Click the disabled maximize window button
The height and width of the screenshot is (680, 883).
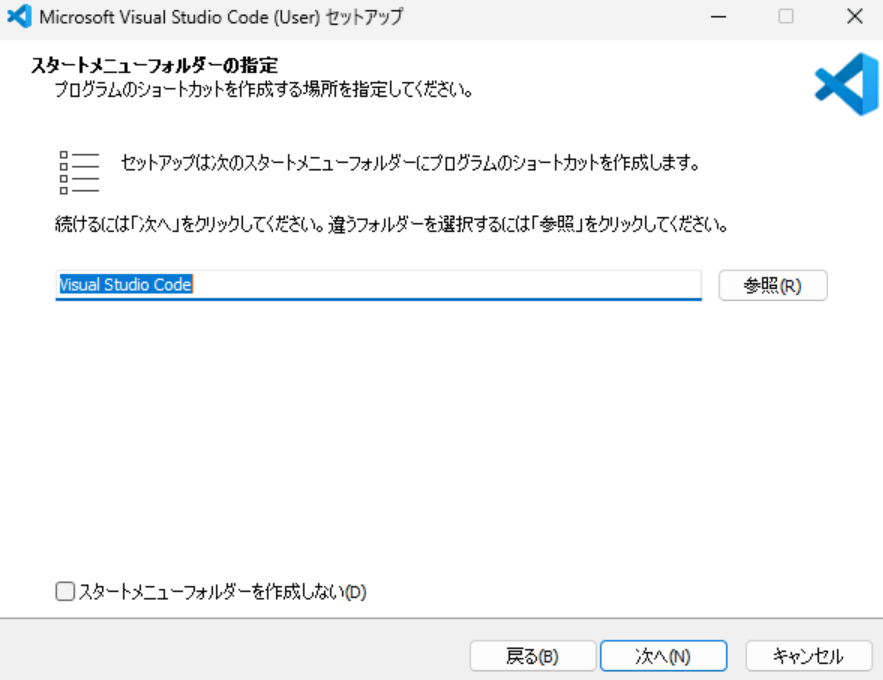point(786,17)
